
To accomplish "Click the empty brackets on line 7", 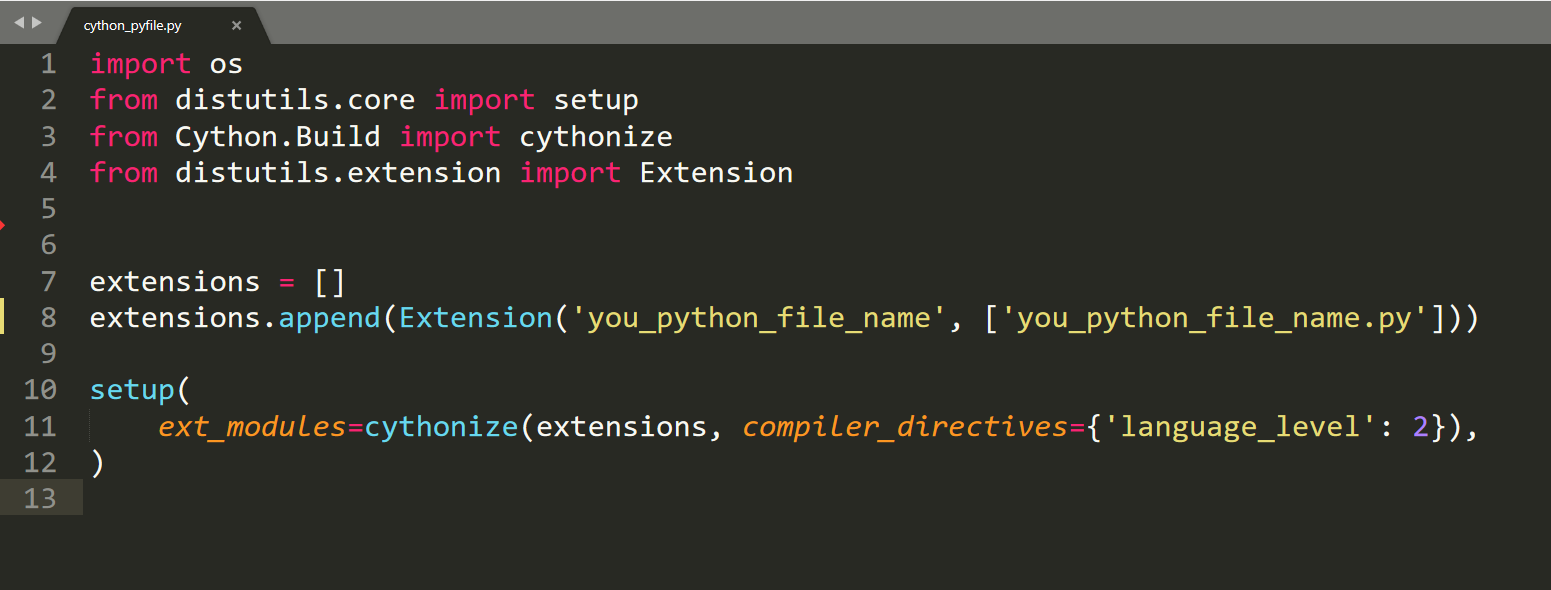I will point(330,282).
